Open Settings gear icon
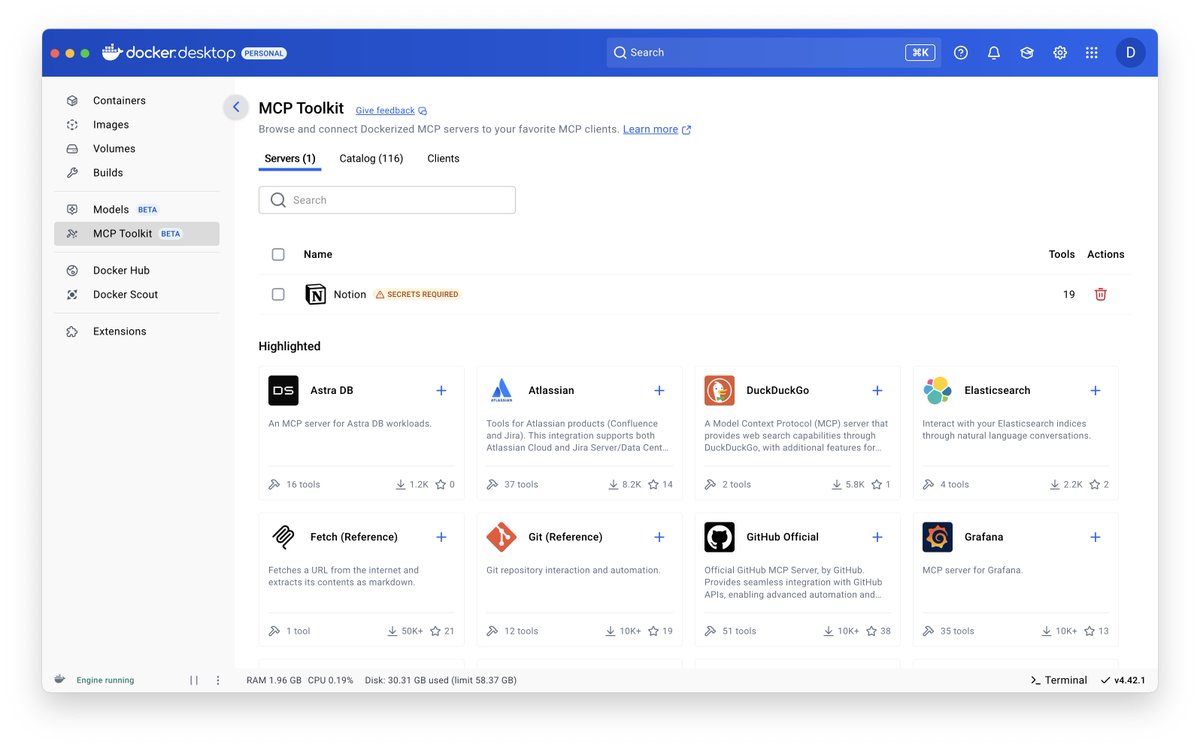Viewport: 1200px width, 748px height. 1060,52
